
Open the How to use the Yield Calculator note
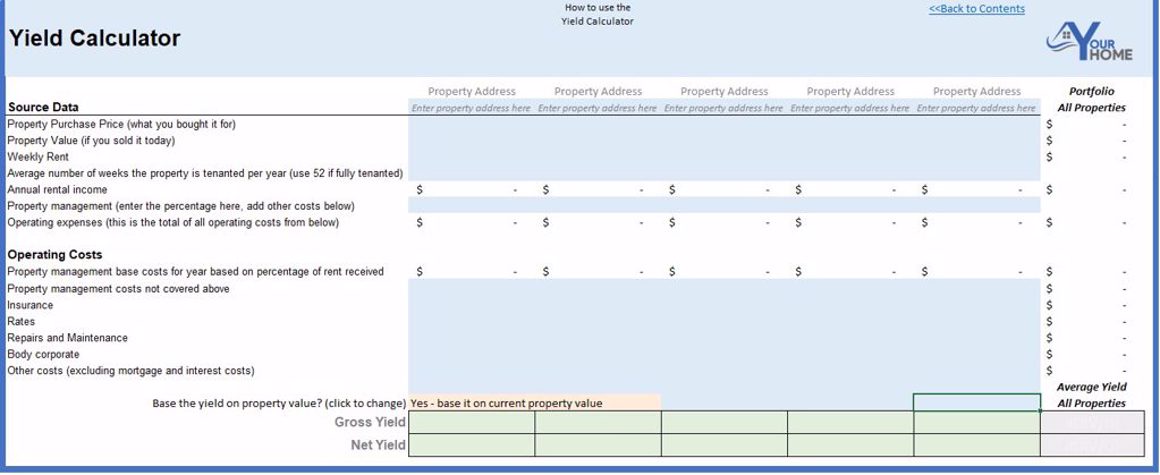[x=597, y=15]
